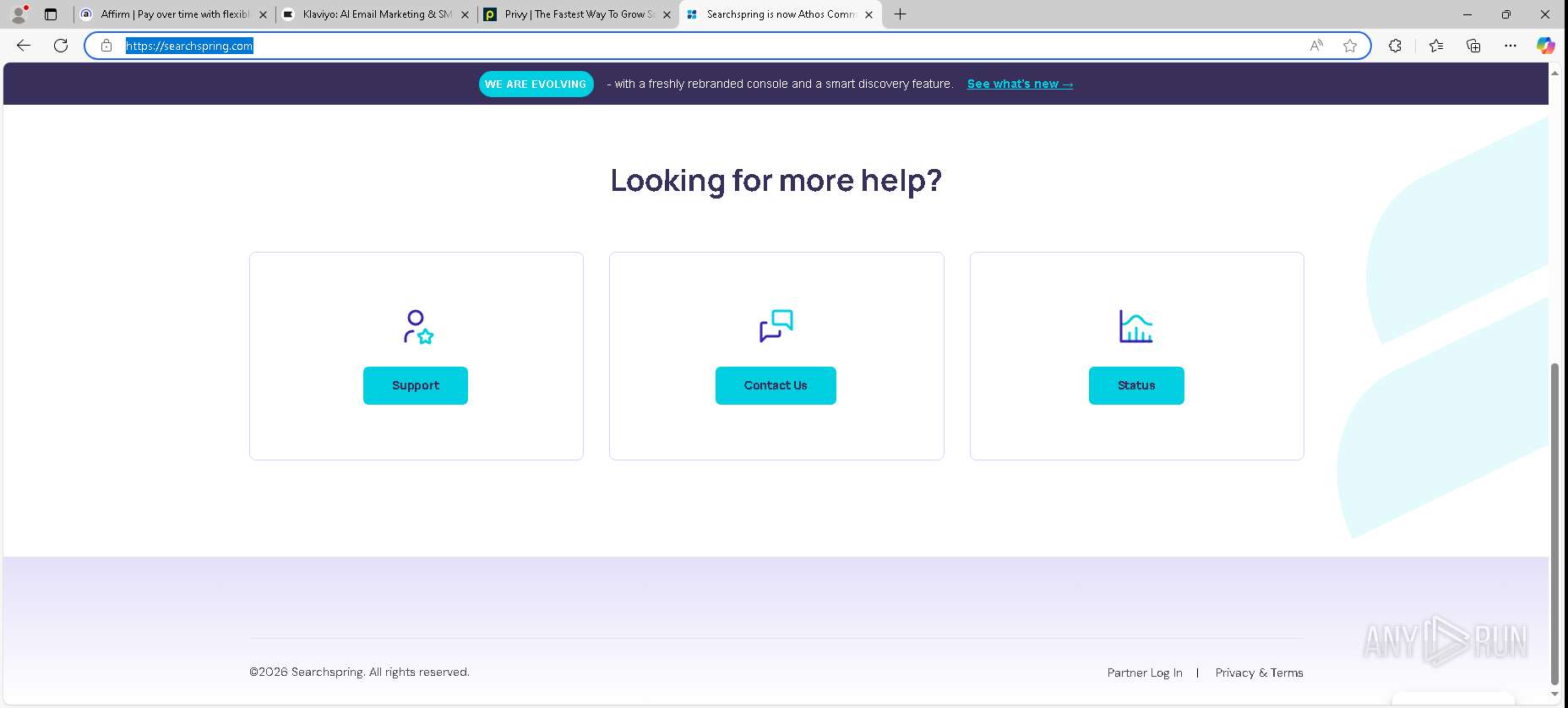View site information lock icon
This screenshot has width=1568, height=708.
click(106, 46)
